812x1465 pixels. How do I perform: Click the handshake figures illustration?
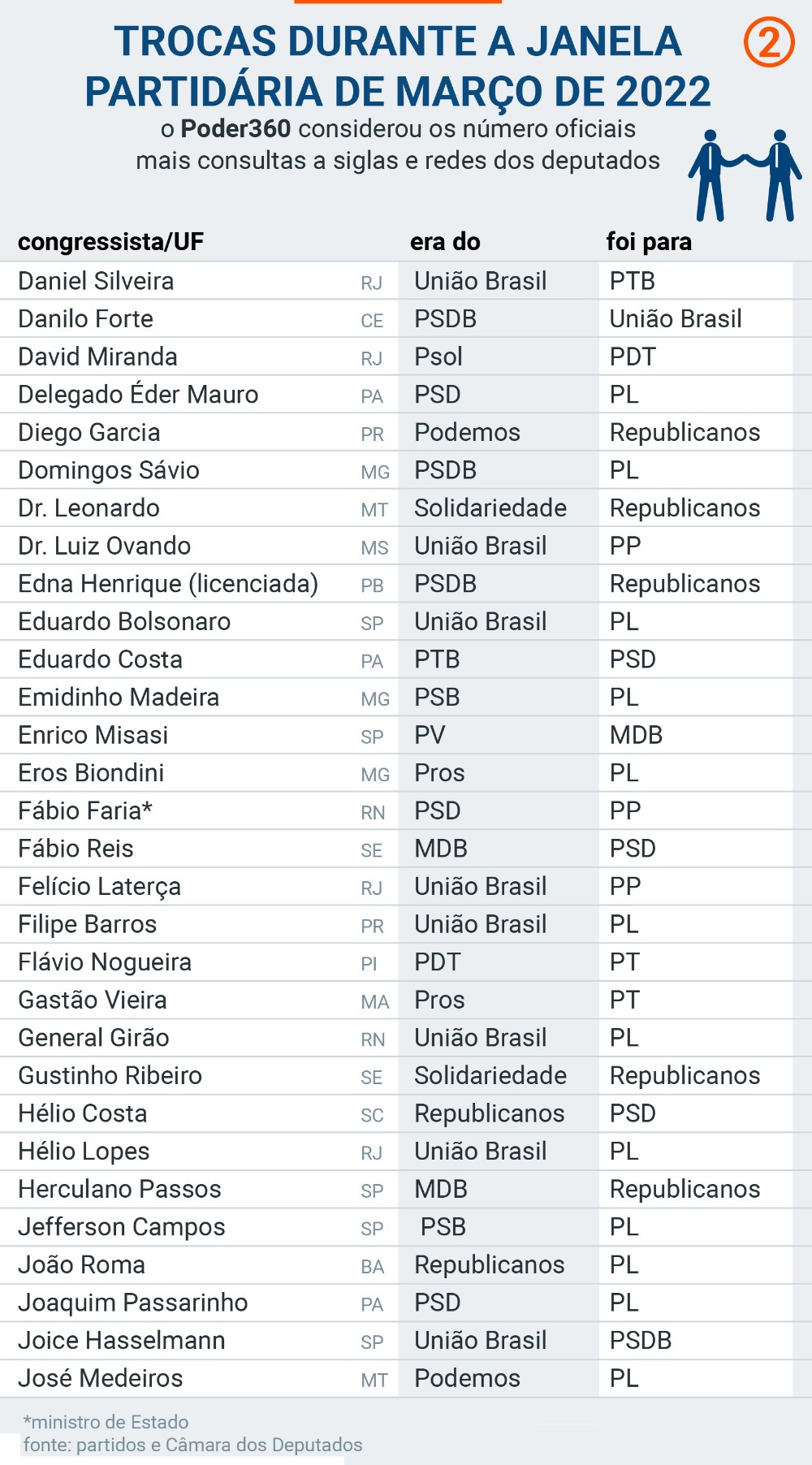[745, 175]
